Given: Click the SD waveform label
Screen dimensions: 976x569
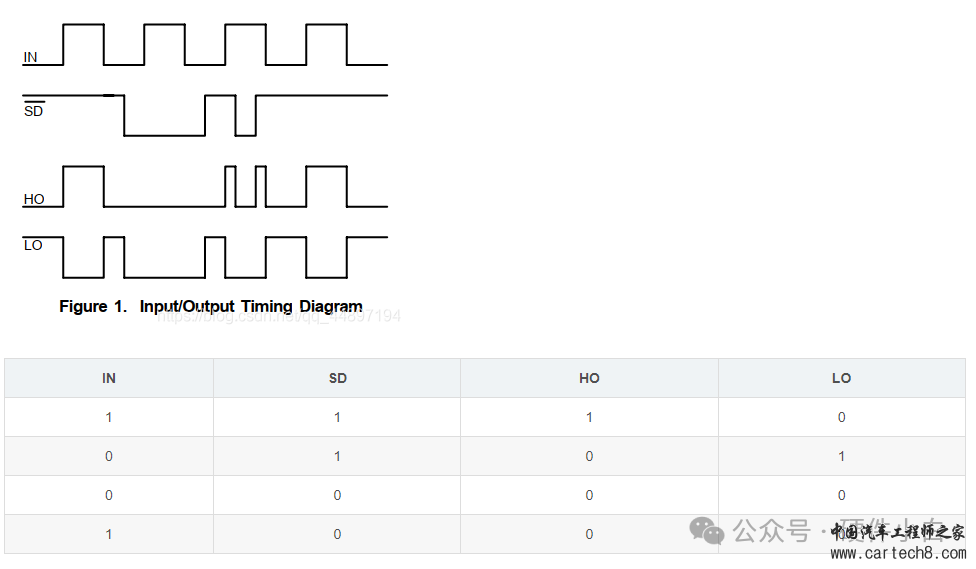Looking at the screenshot, I should click(34, 111).
